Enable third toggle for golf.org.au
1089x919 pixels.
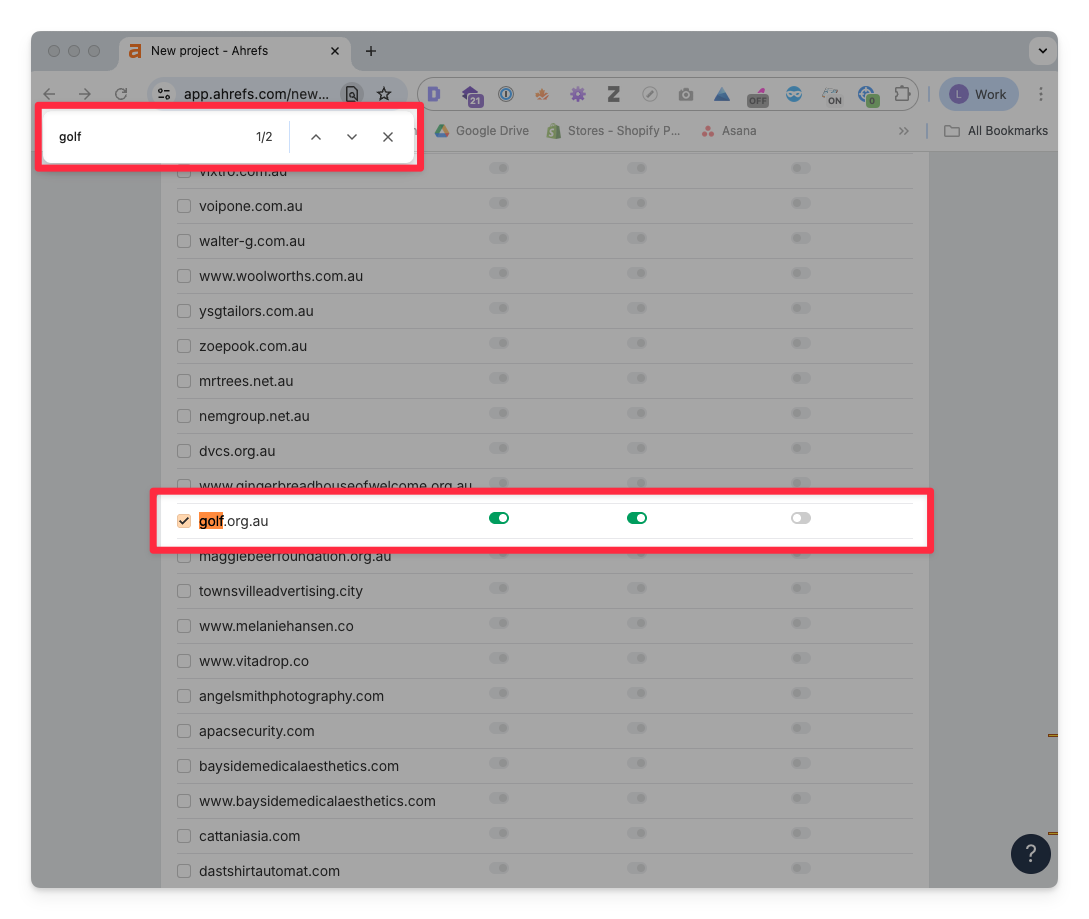[x=800, y=518]
